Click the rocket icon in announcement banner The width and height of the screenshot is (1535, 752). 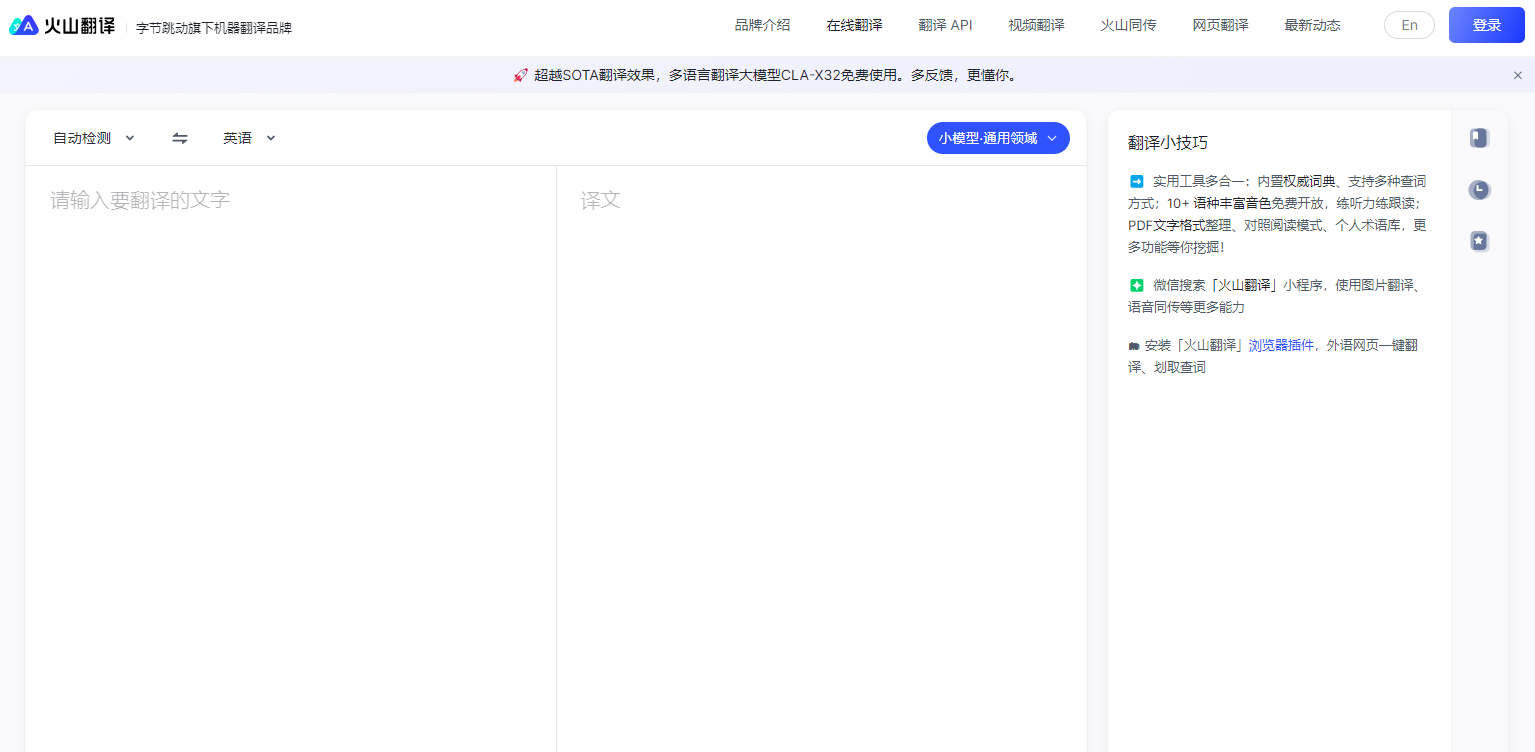[x=520, y=75]
